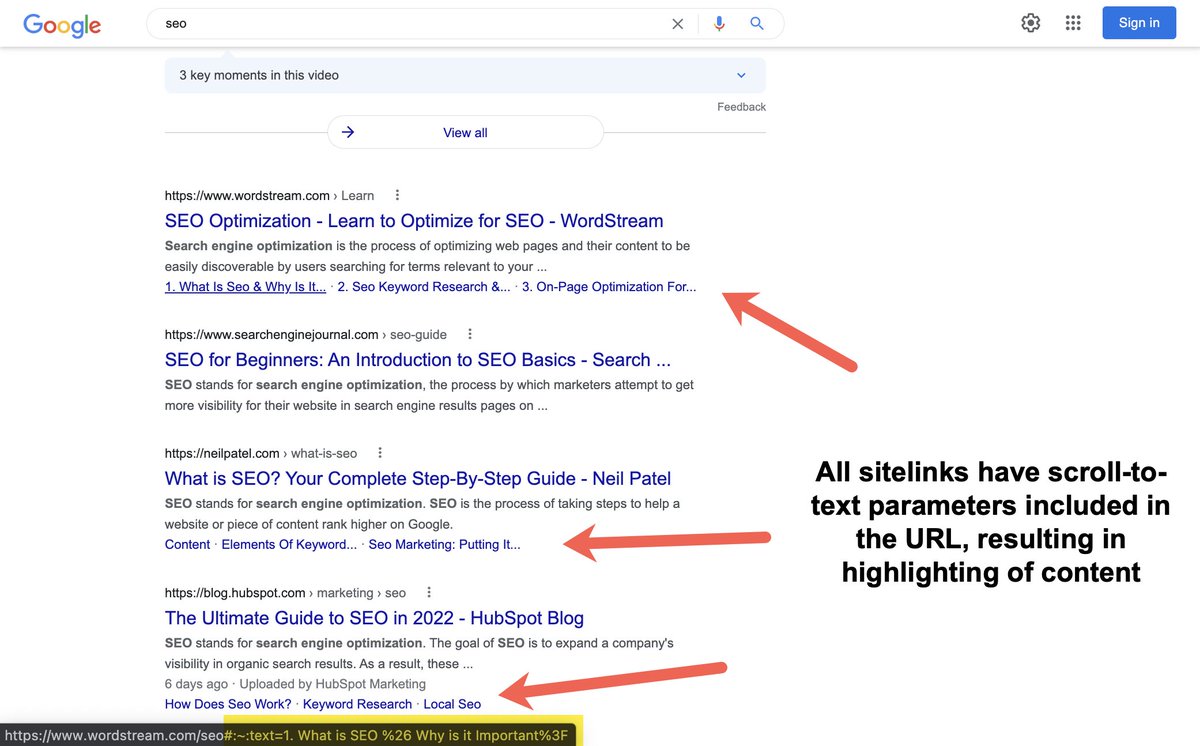Open three-dot menu for Neil Patel result

point(380,453)
